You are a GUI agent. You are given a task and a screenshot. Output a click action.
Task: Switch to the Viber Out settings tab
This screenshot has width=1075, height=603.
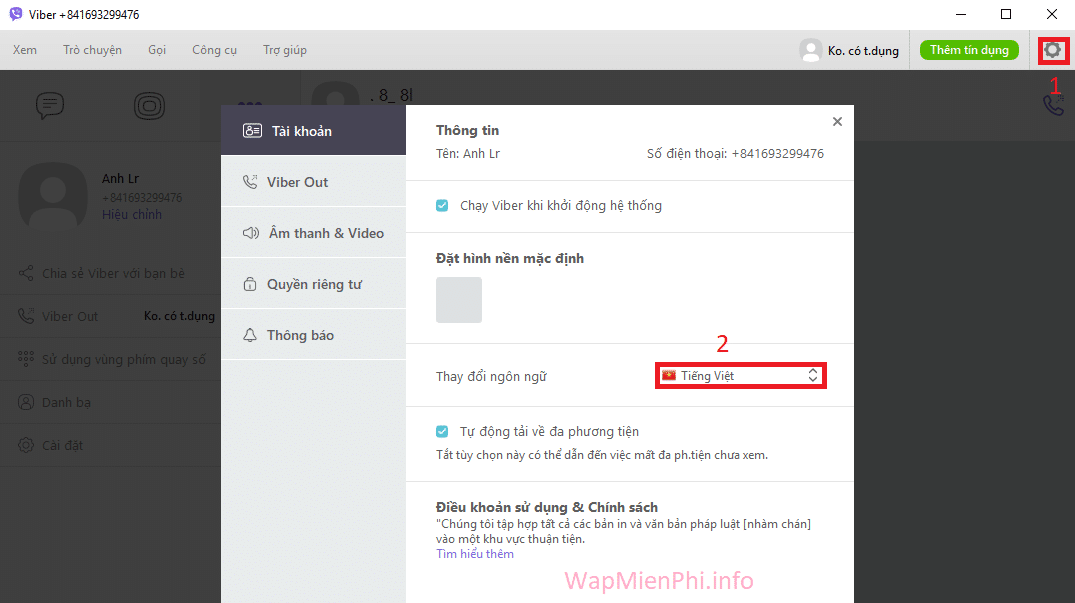point(313,182)
